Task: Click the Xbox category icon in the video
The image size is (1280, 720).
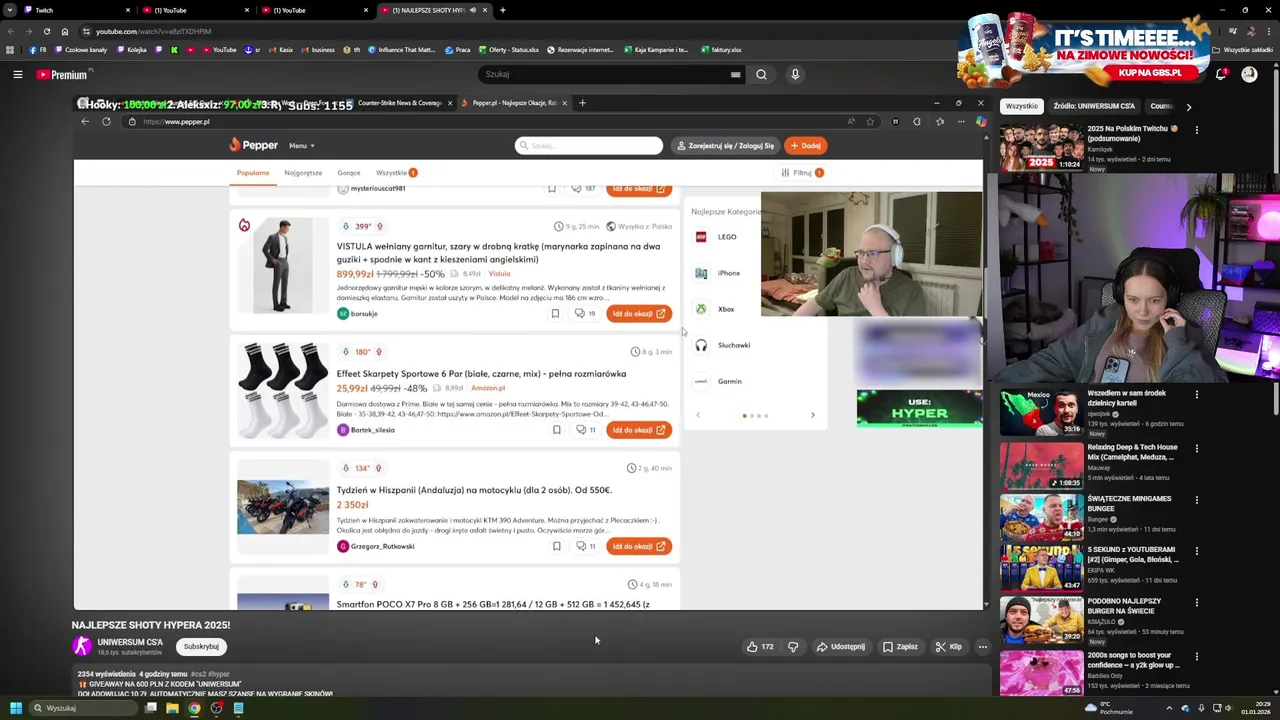Action: pyautogui.click(x=701, y=309)
